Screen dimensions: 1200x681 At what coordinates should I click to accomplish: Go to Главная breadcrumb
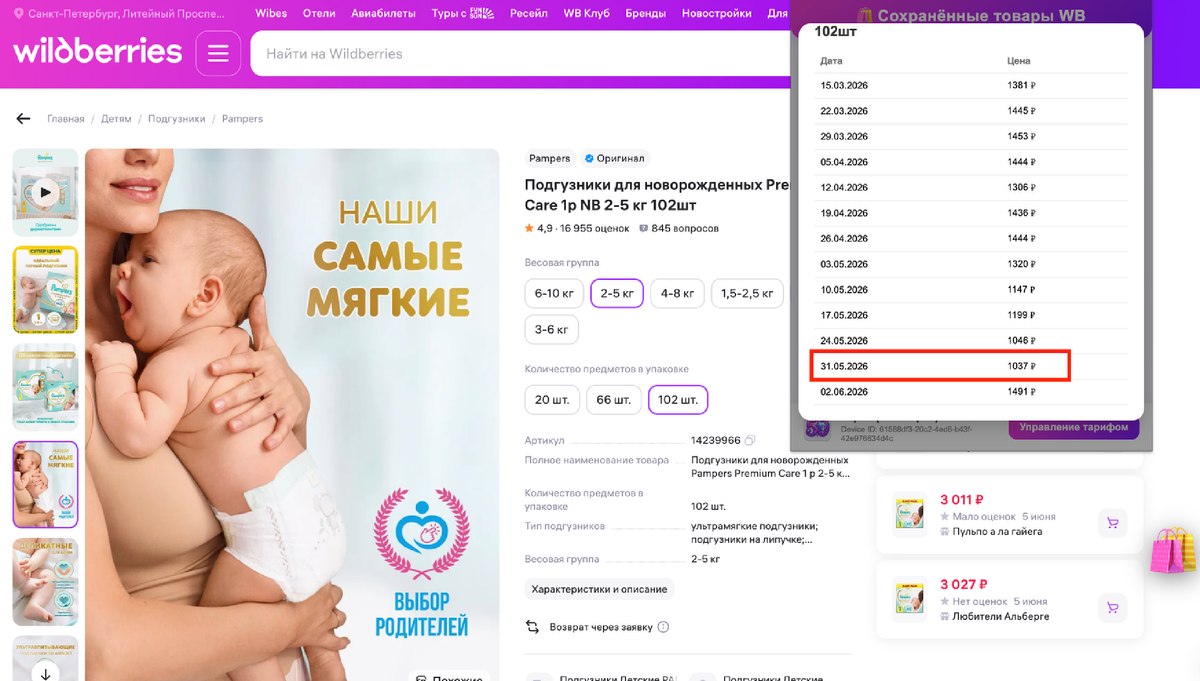[x=66, y=119]
